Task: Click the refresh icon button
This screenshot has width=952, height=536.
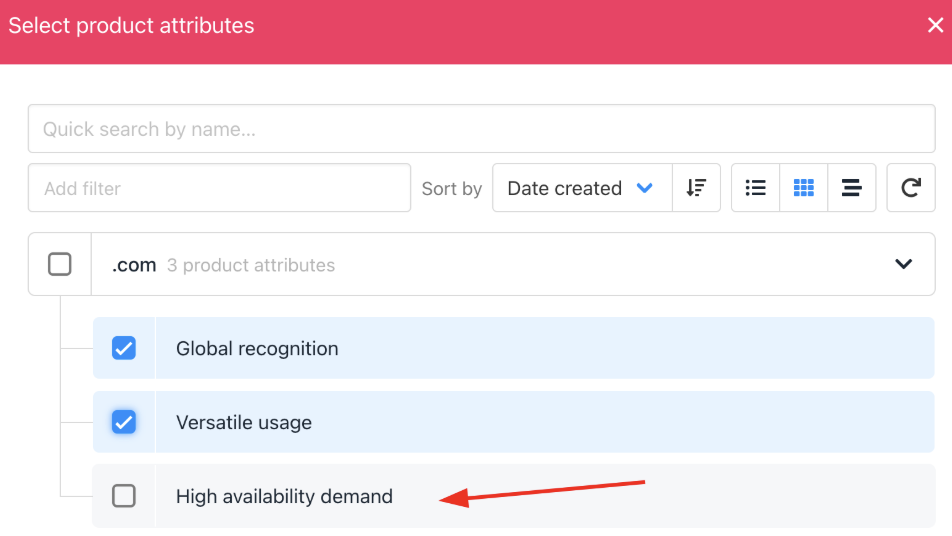Action: 911,188
